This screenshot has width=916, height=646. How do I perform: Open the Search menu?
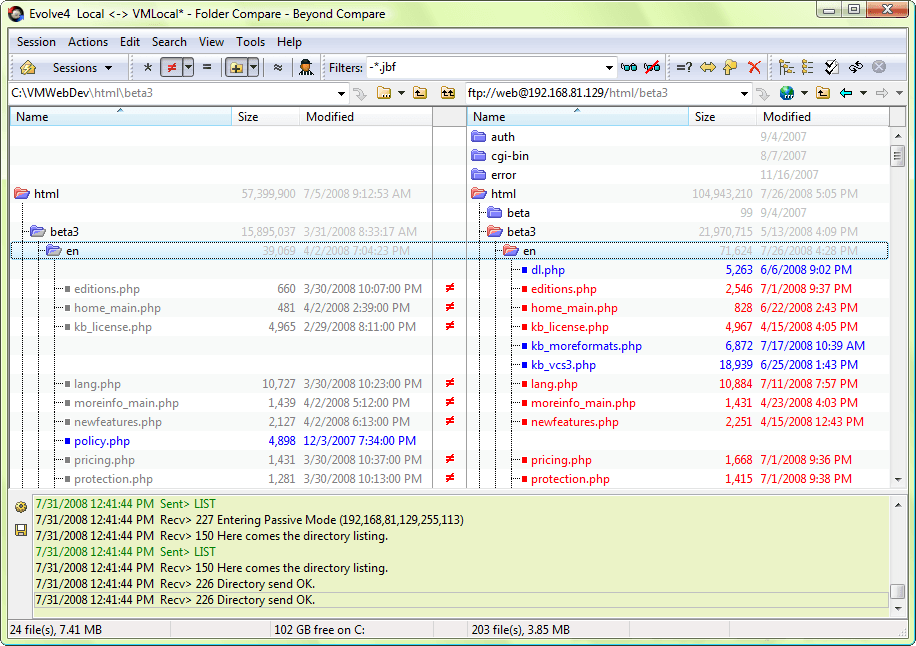click(169, 42)
